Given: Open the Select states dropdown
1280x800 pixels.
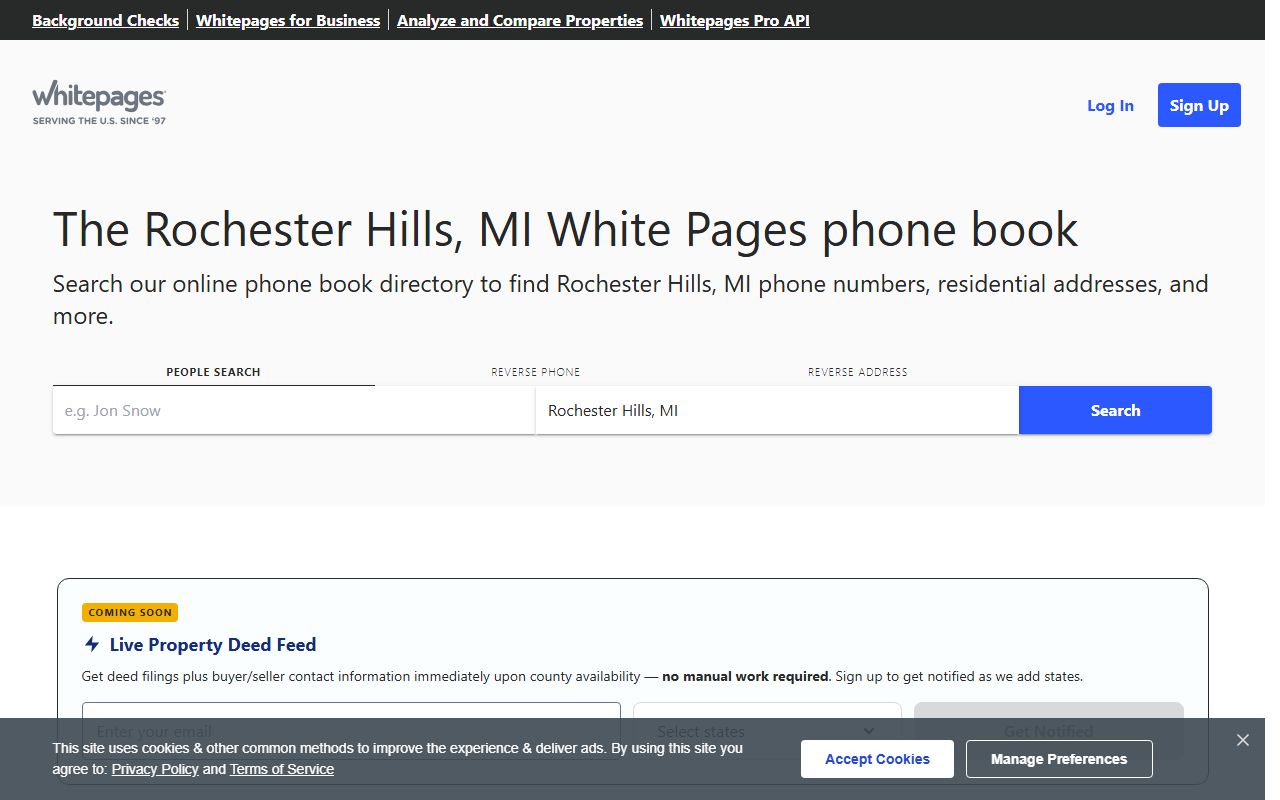Looking at the screenshot, I should (767, 731).
